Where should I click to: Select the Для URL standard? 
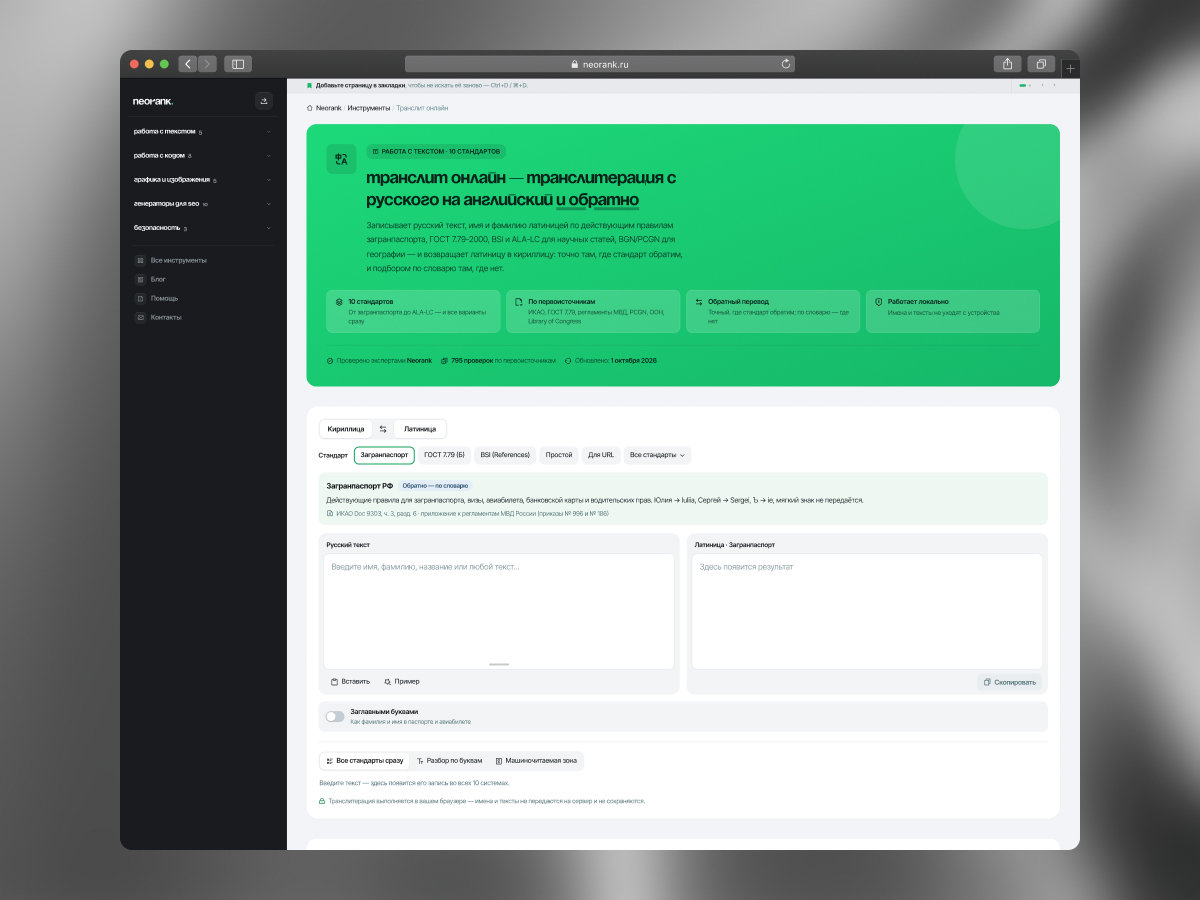(x=601, y=455)
